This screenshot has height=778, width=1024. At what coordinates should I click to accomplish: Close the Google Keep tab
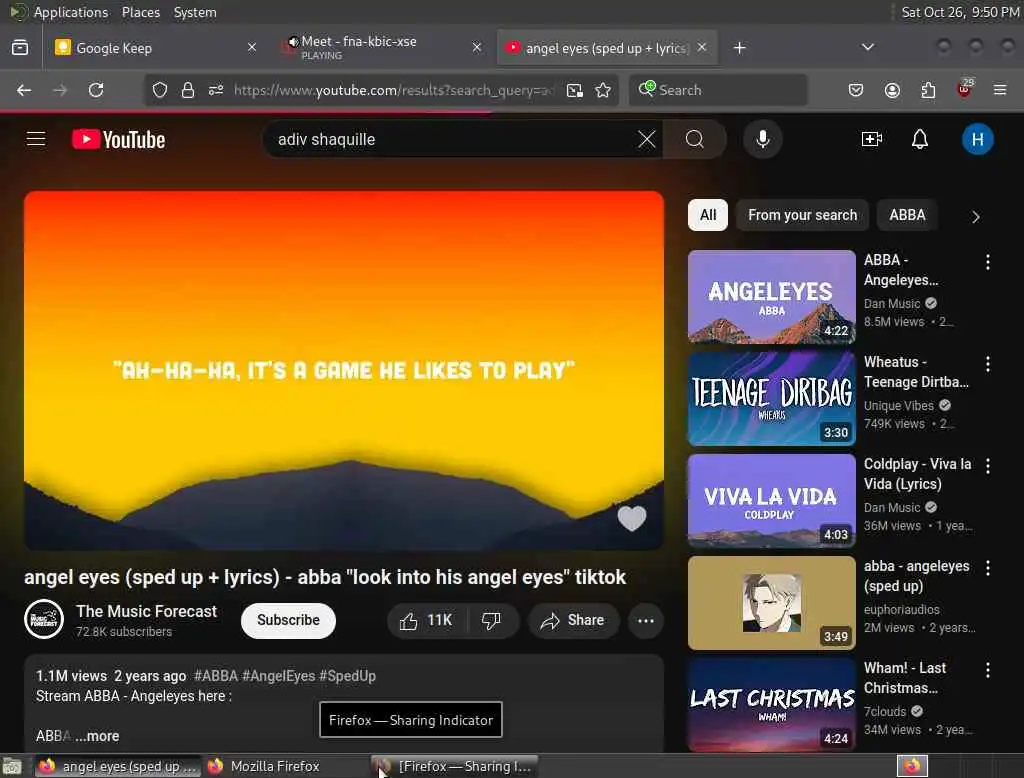pos(251,47)
